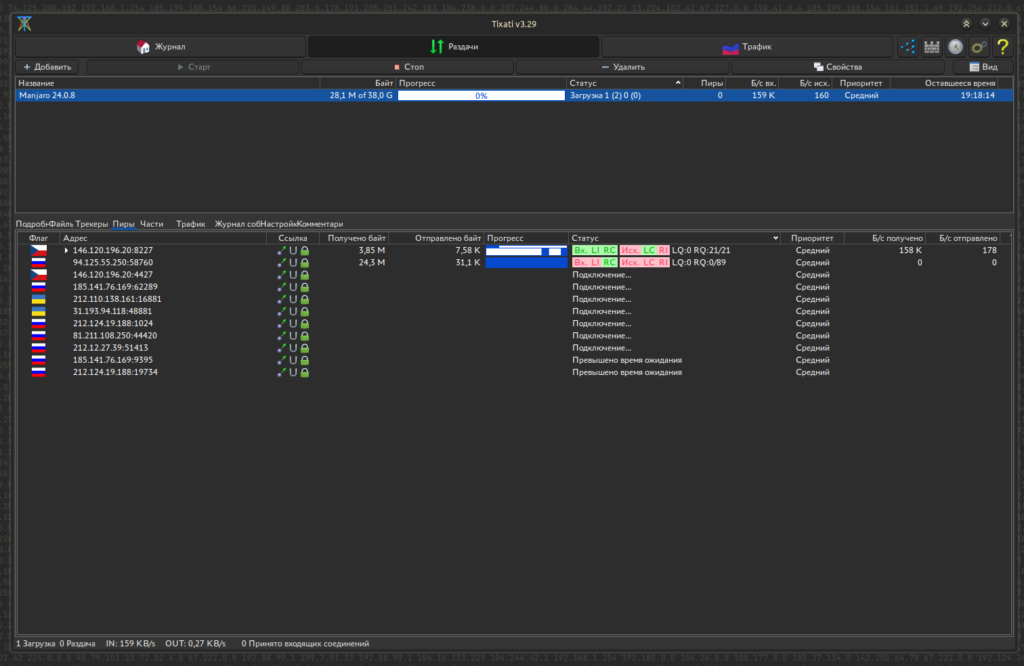Click the lock icon for 94.125.55.250:58760

click(305, 262)
